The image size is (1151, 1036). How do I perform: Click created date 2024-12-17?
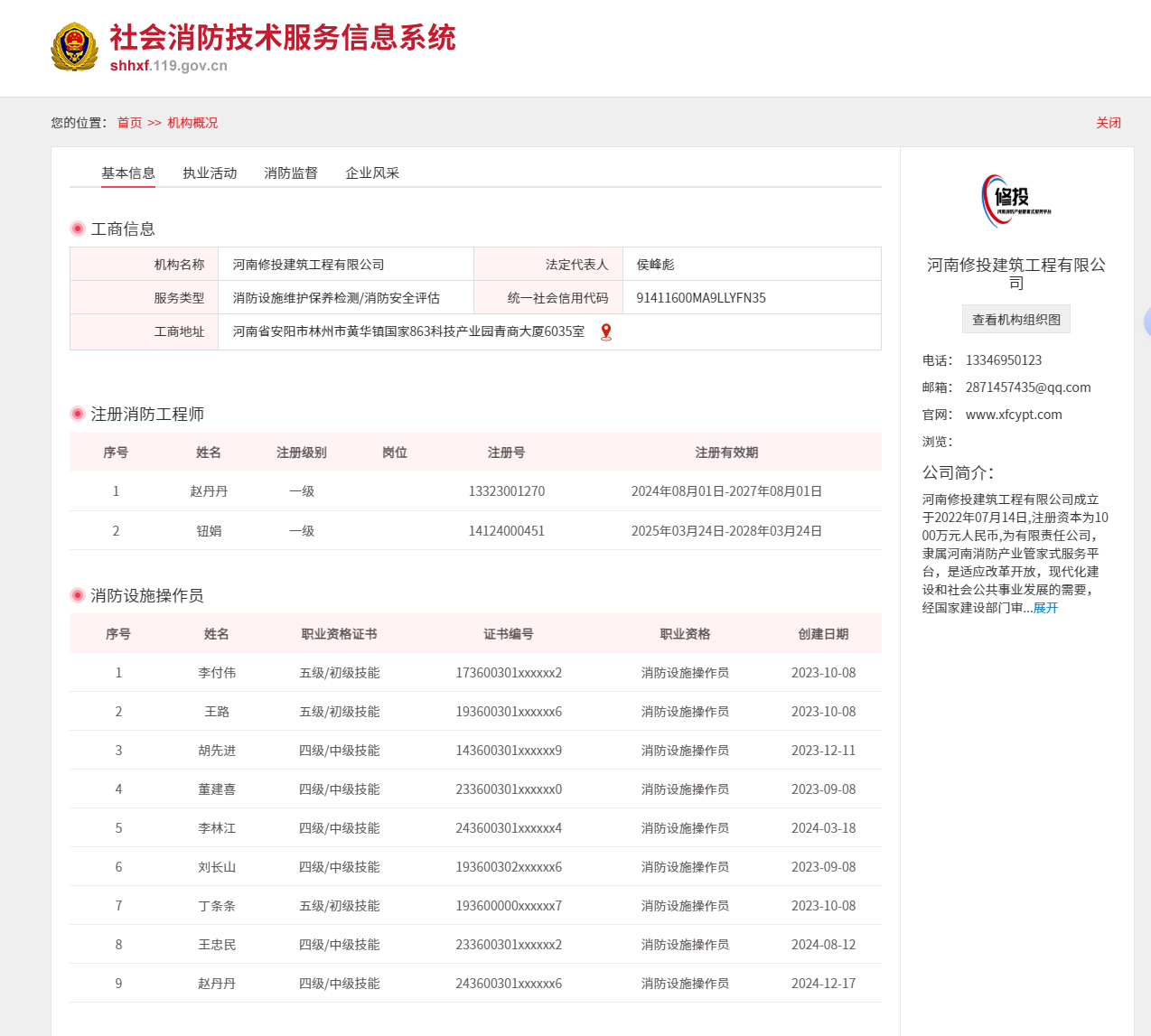823,984
